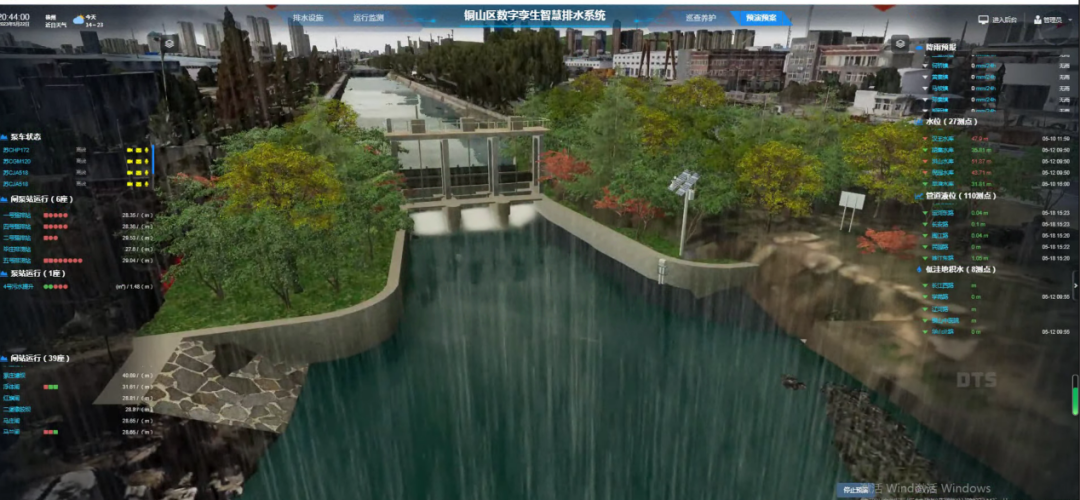This screenshot has width=1080, height=500.
Task: Click the blue scrollbar beside pump vehicle list
Action: tap(154, 157)
